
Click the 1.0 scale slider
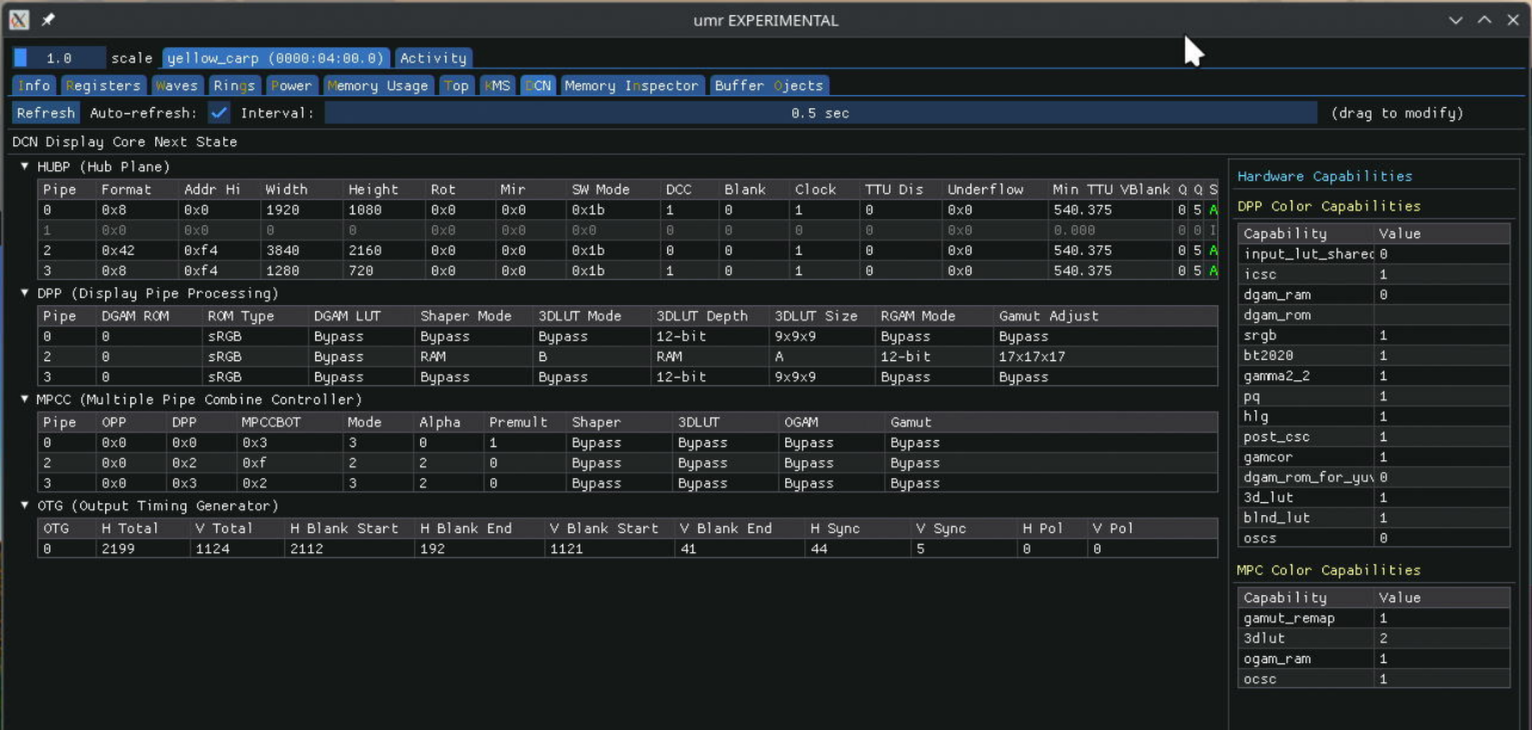59,58
